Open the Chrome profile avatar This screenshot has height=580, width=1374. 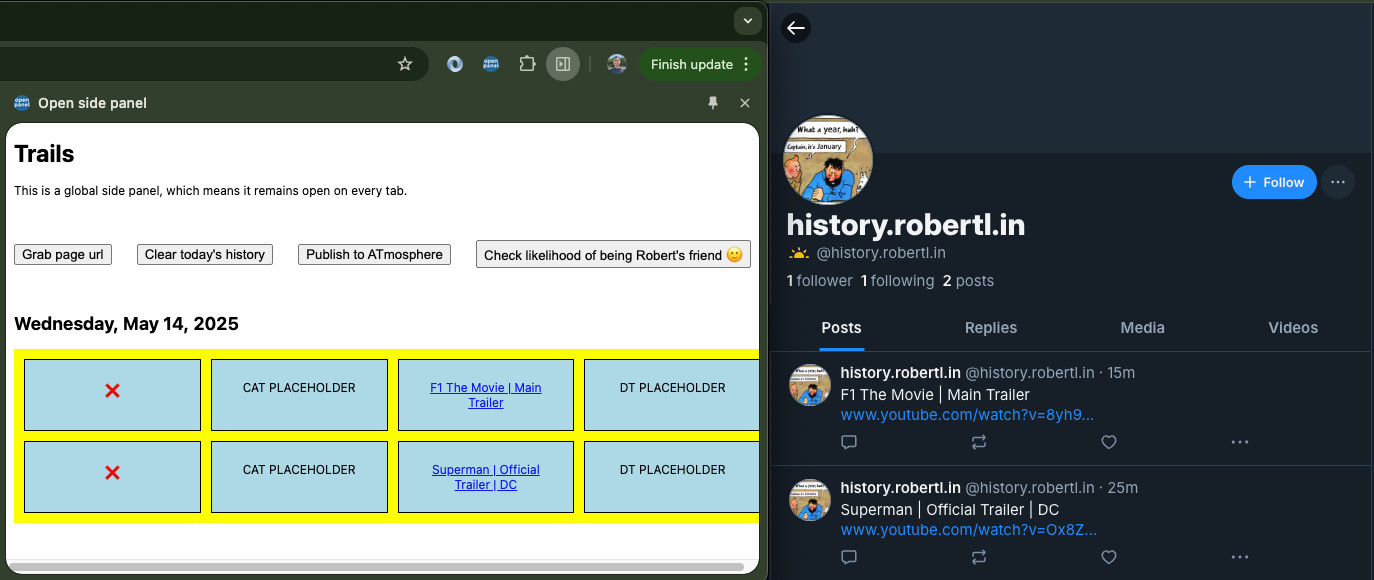[x=617, y=64]
